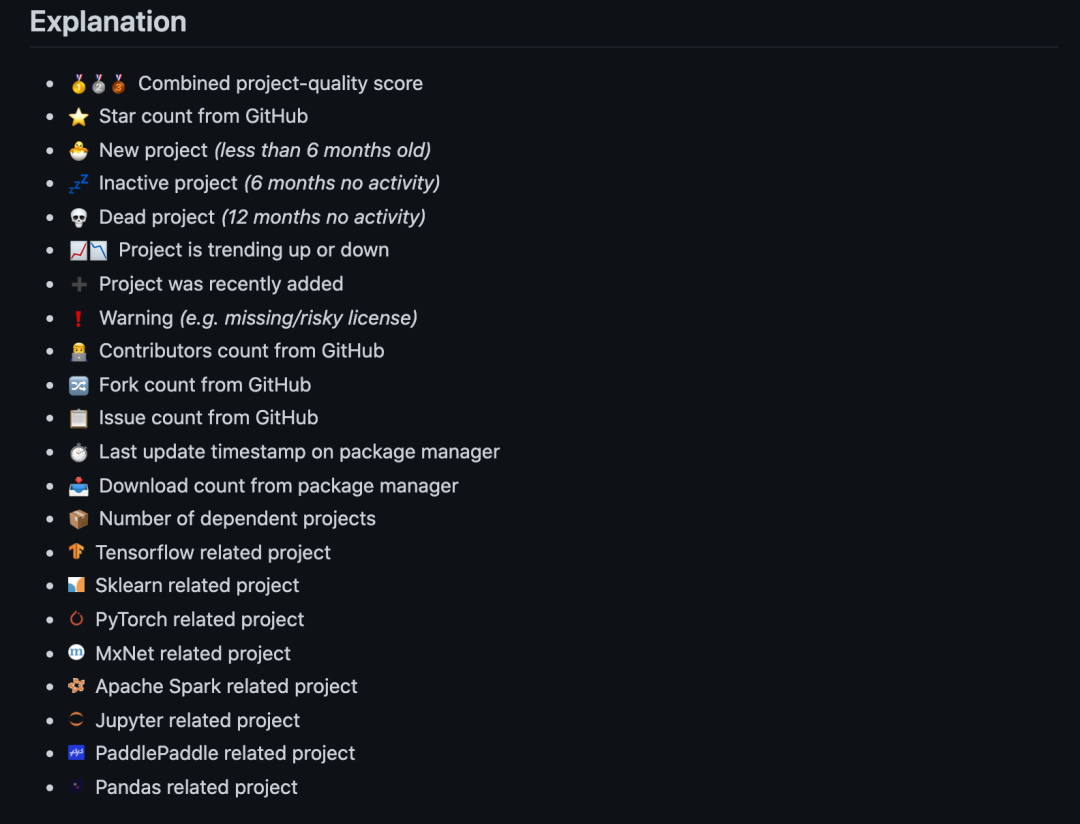
Task: Click the red exclamation warning icon
Action: point(79,318)
